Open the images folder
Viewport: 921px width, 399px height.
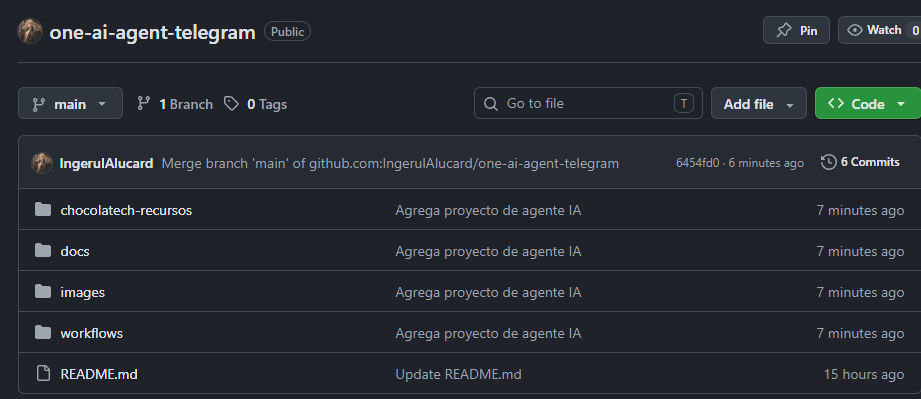[x=82, y=292]
